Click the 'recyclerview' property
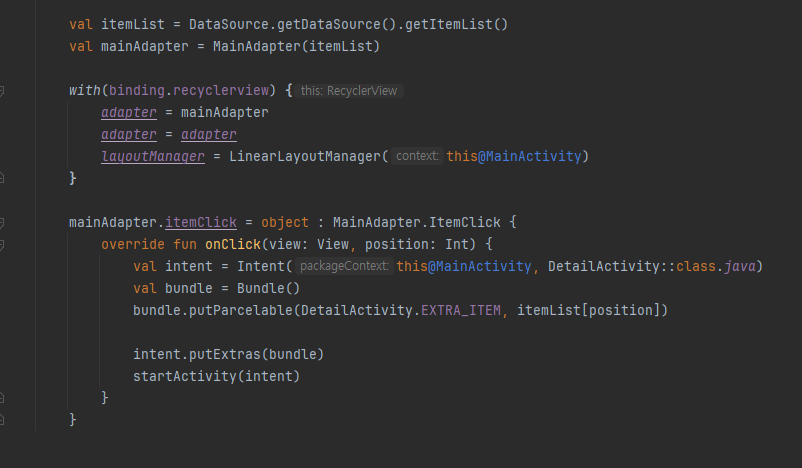The image size is (802, 468). coord(221,91)
